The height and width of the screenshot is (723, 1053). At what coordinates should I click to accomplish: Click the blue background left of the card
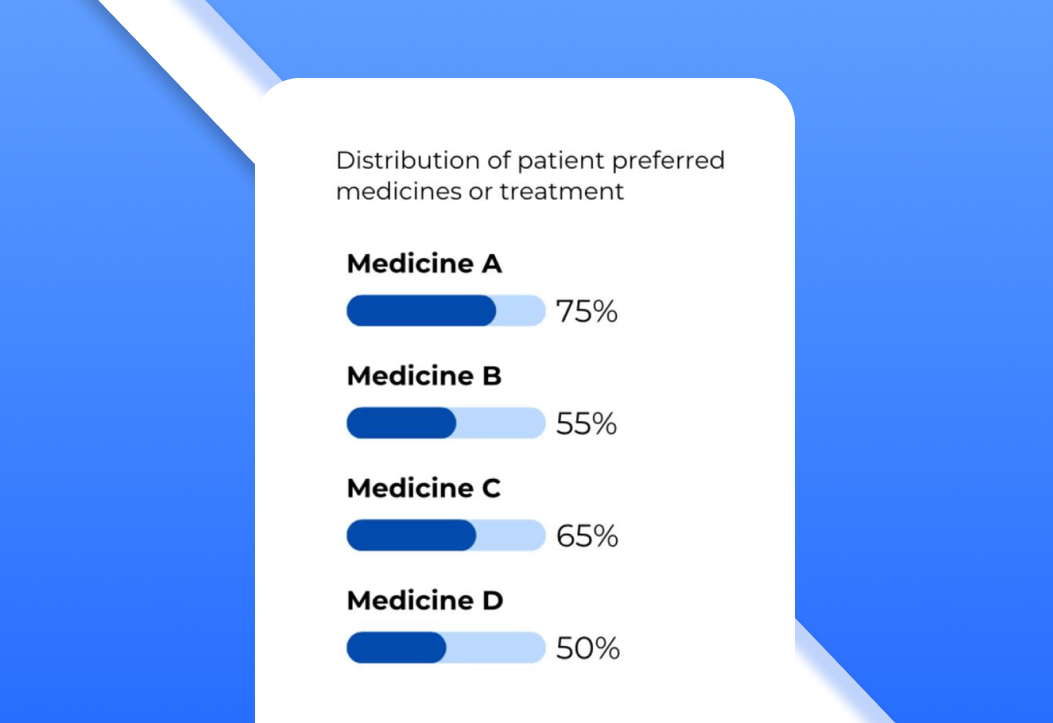[120, 400]
